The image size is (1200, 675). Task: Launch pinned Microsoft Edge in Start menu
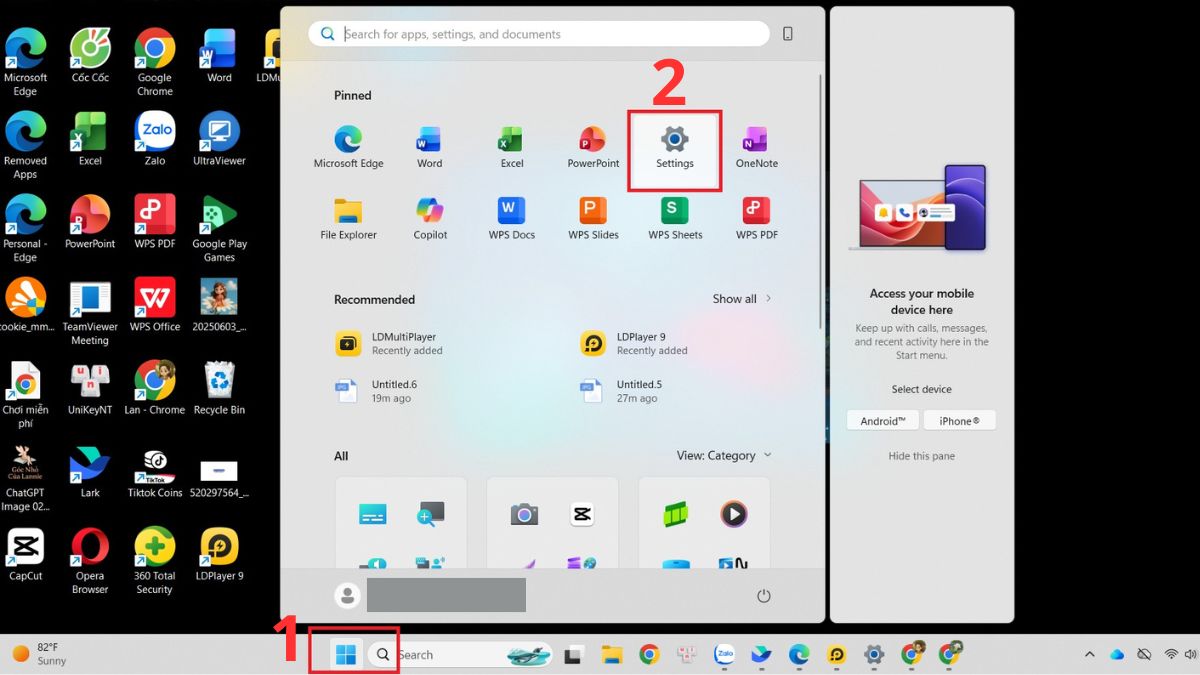348,147
